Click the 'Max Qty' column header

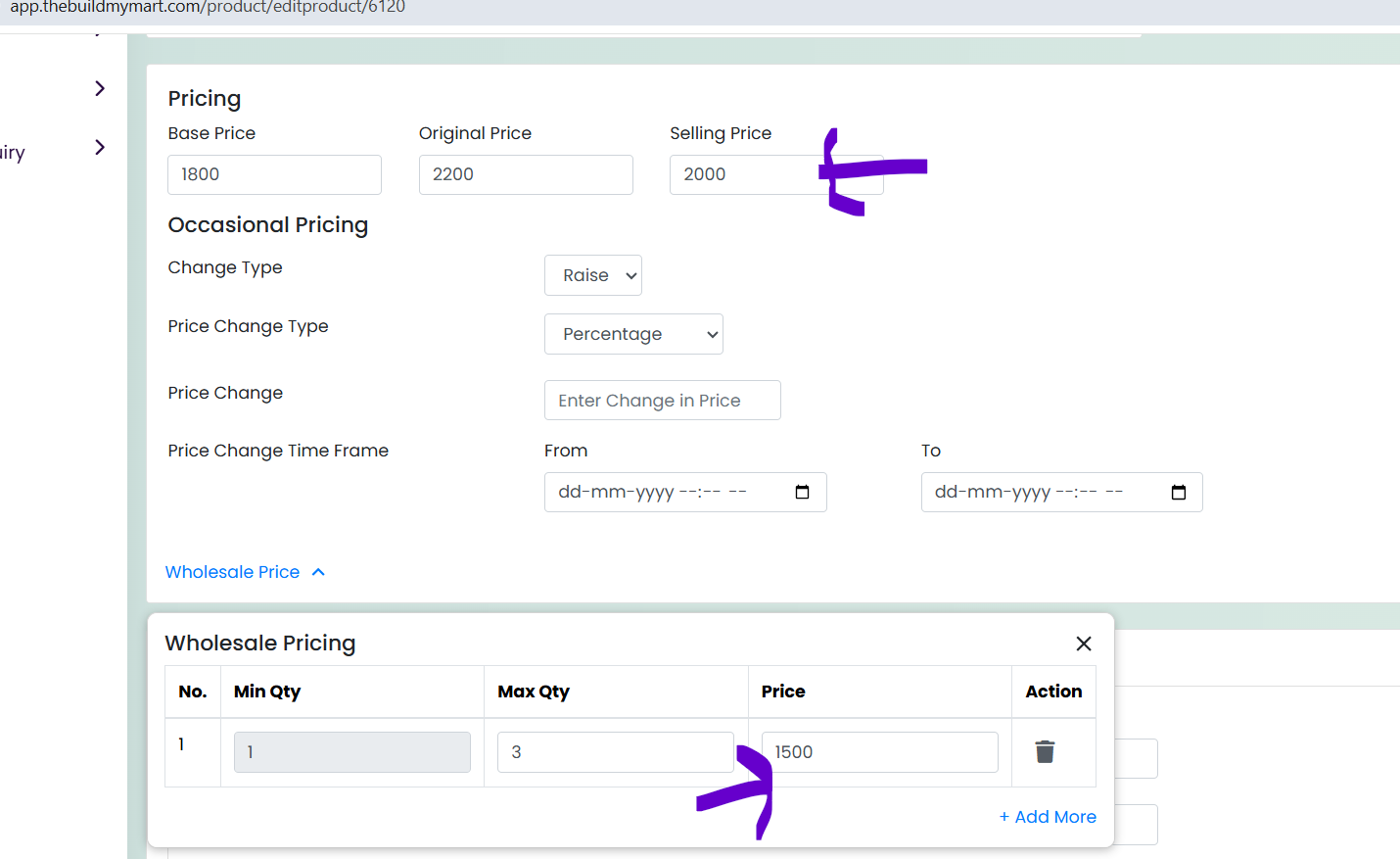(x=534, y=692)
